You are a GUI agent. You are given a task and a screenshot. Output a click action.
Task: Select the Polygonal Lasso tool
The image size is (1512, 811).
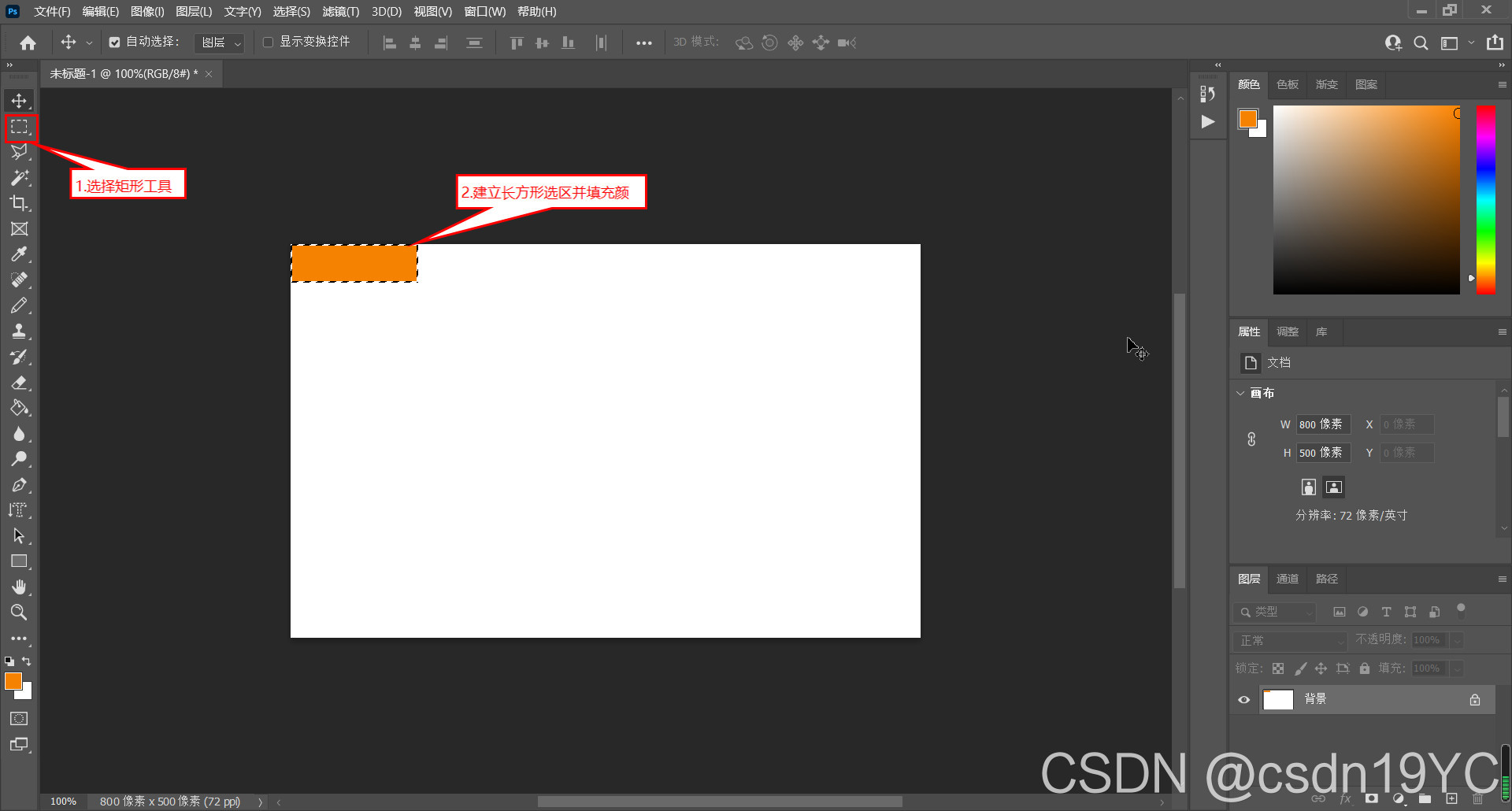click(19, 152)
